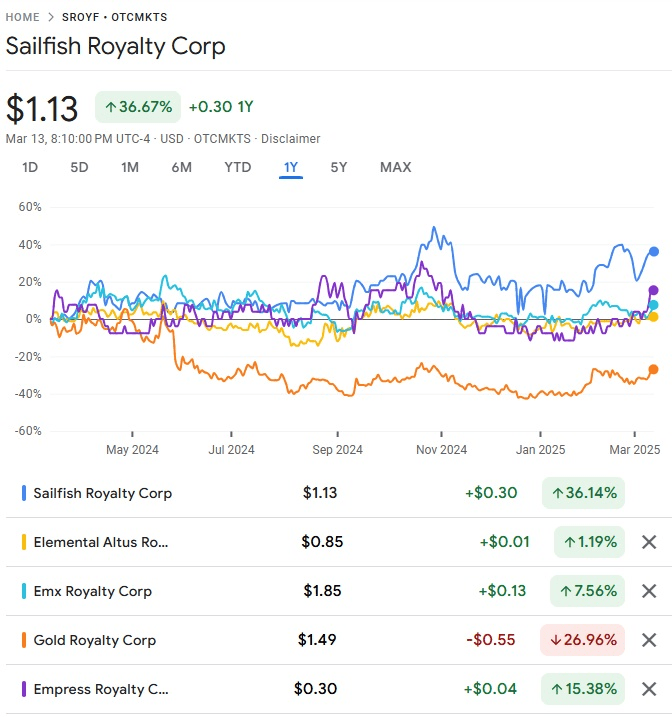Remove Elemental Altus Royalties from comparison

(649, 542)
